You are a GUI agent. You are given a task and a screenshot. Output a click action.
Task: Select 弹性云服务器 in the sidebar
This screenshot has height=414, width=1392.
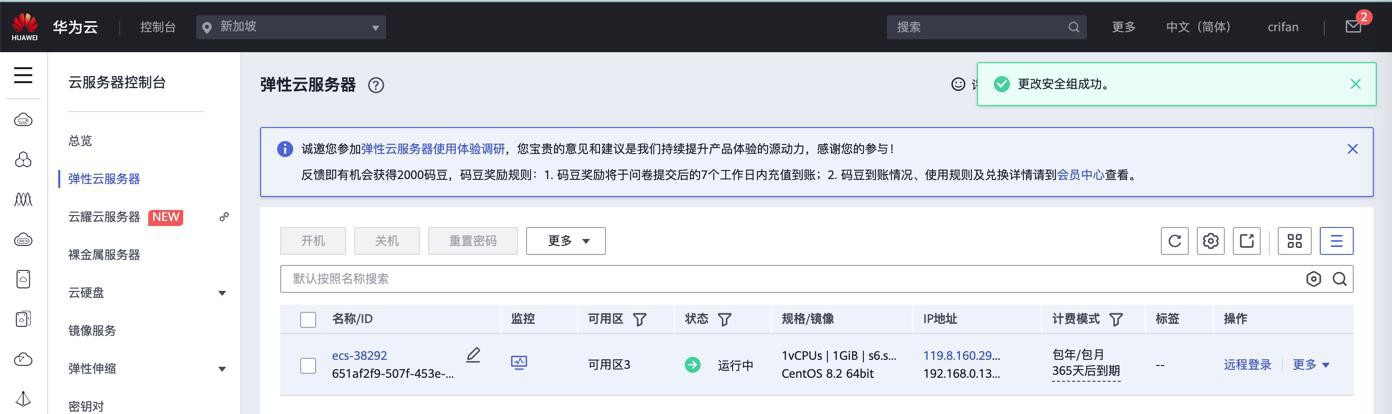click(104, 179)
